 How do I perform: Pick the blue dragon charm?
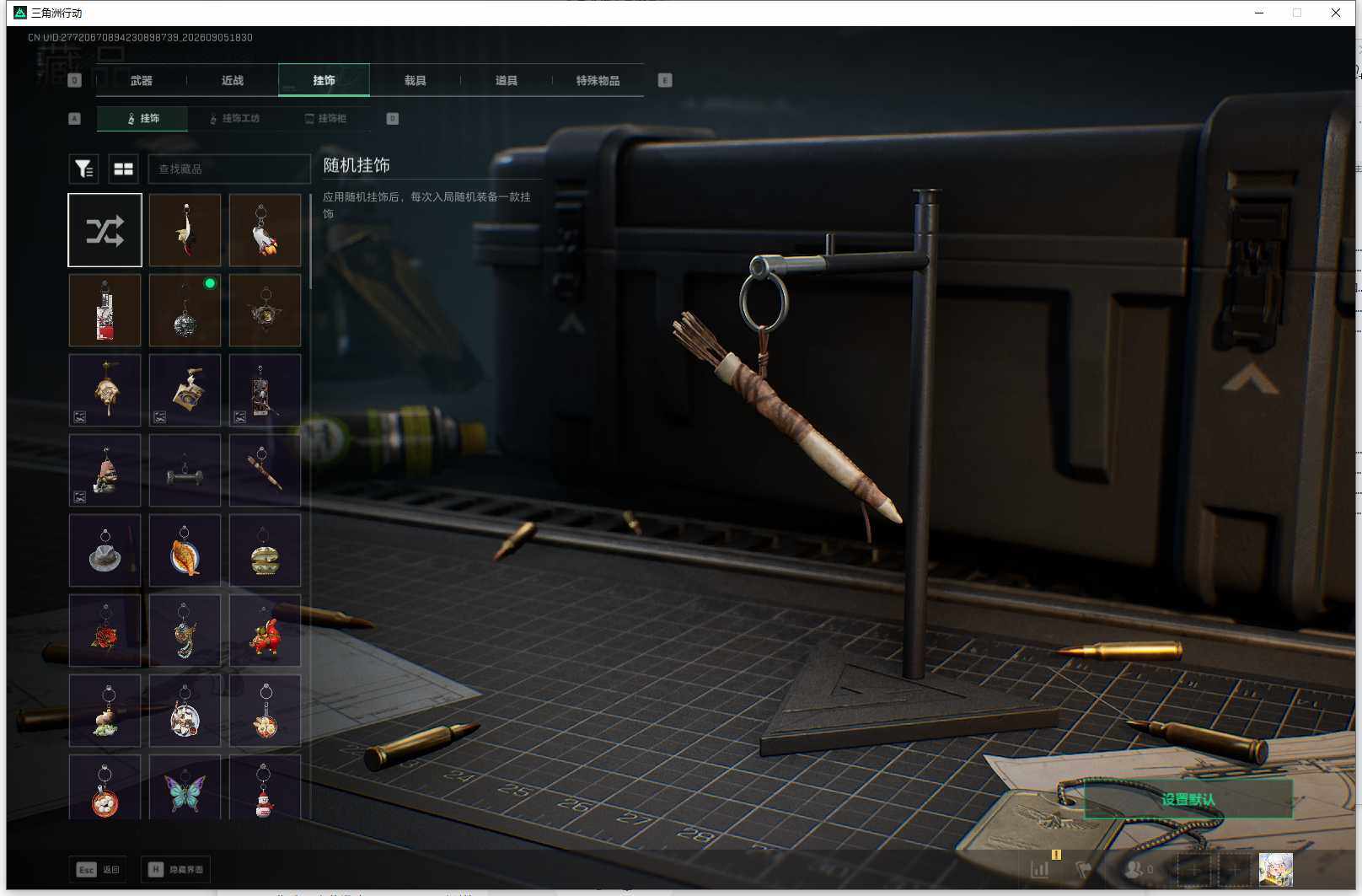185,630
